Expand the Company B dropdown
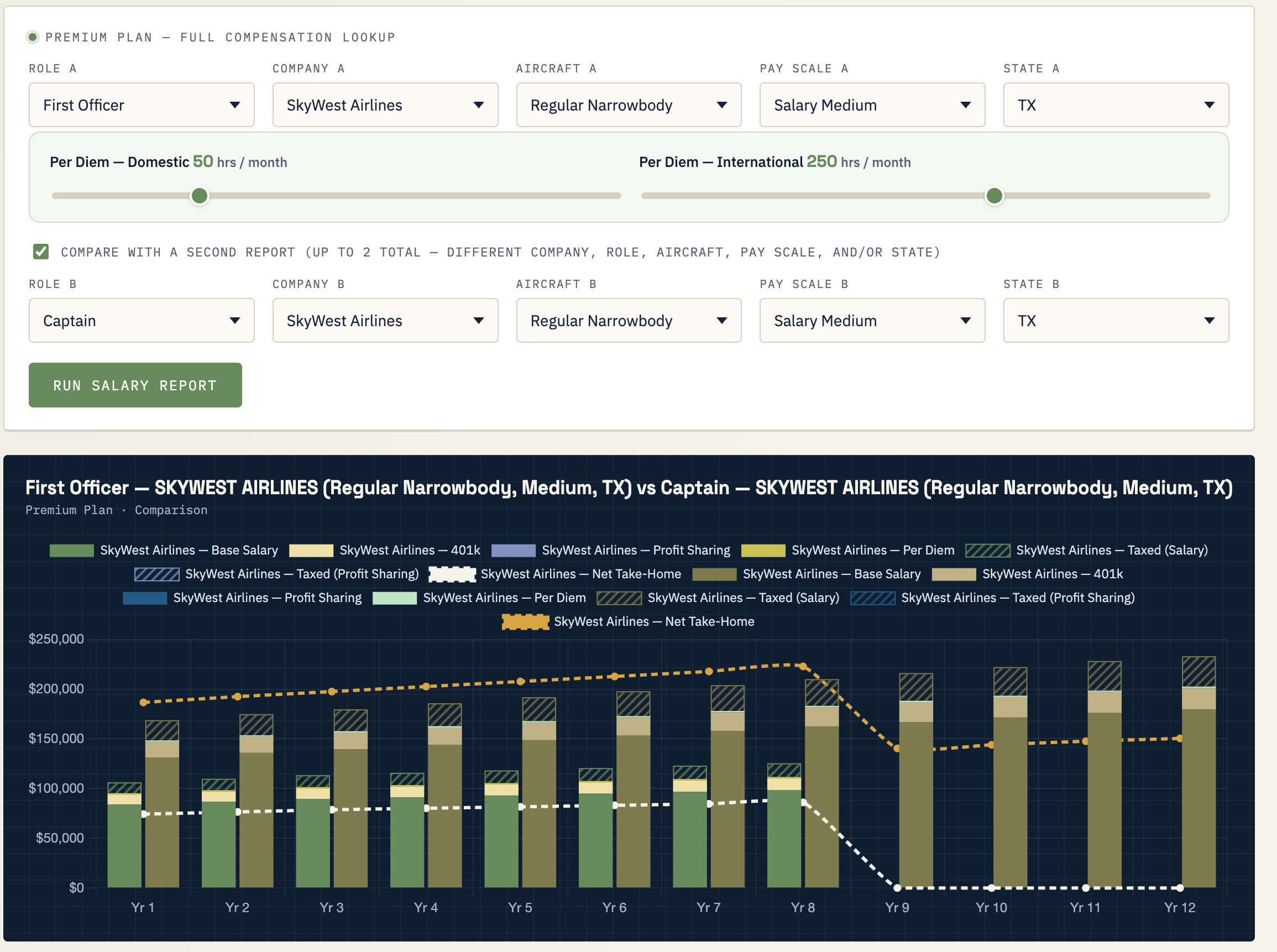 tap(385, 321)
